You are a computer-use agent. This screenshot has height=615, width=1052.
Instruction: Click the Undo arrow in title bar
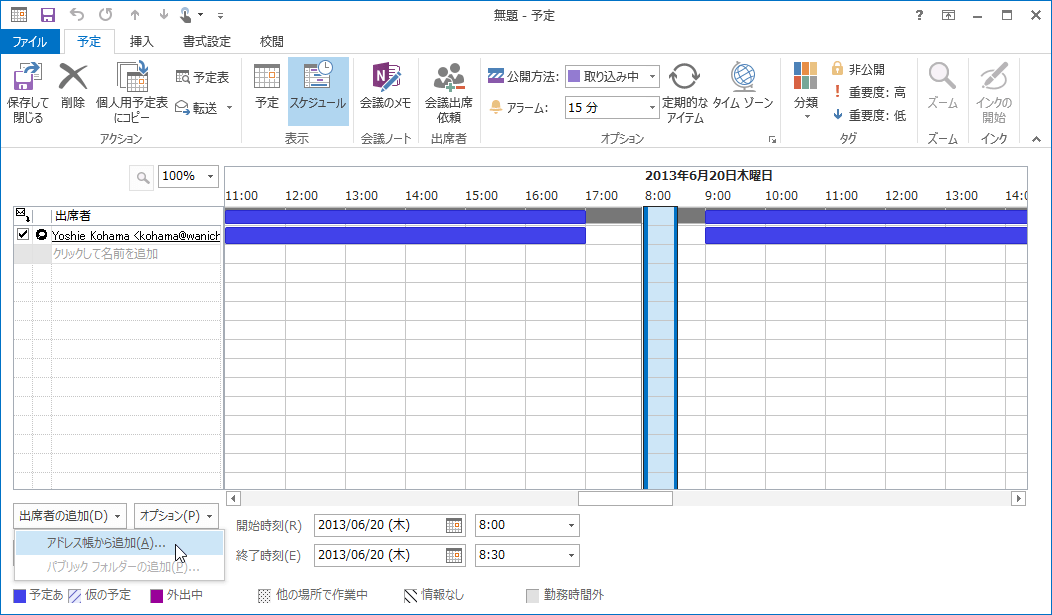tap(77, 15)
